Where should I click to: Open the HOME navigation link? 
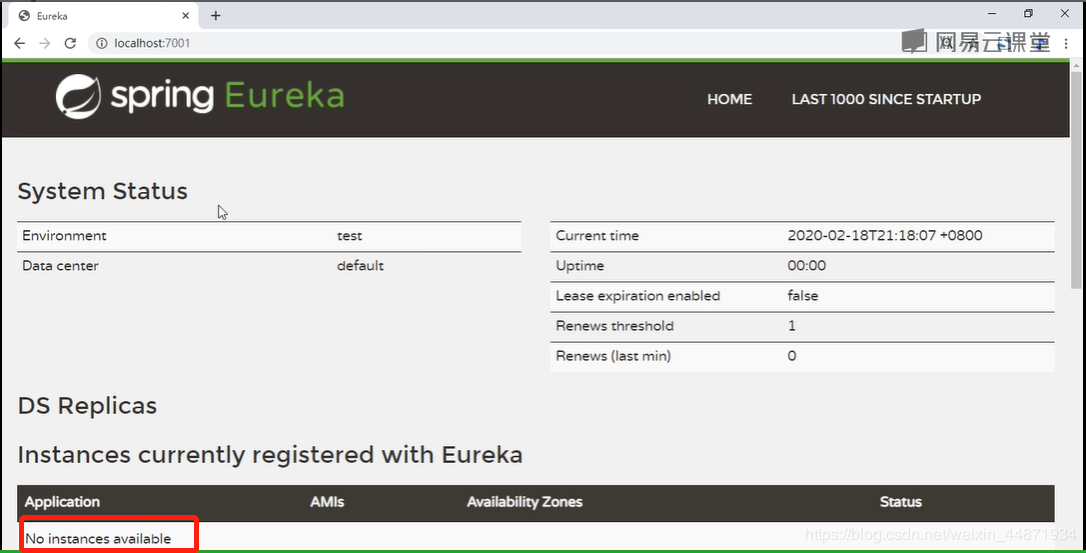click(729, 99)
